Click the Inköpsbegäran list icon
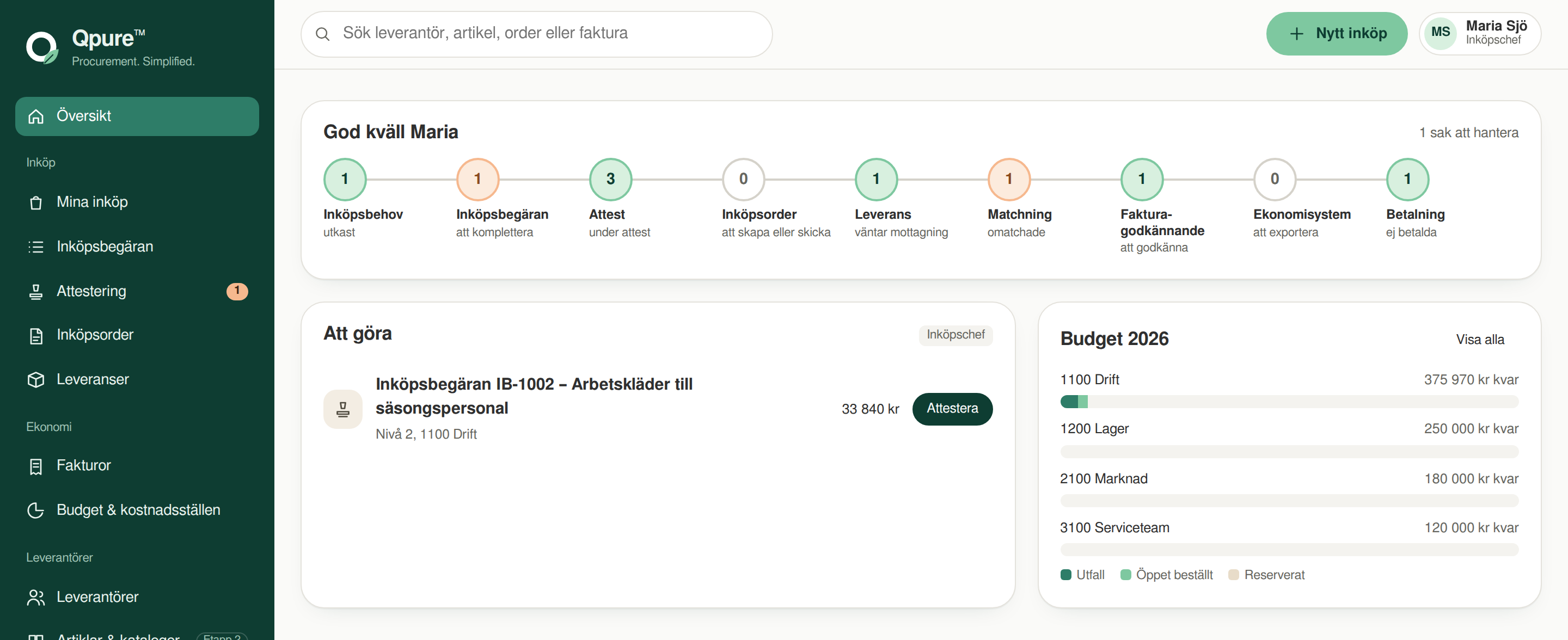1568x640 pixels. point(36,247)
